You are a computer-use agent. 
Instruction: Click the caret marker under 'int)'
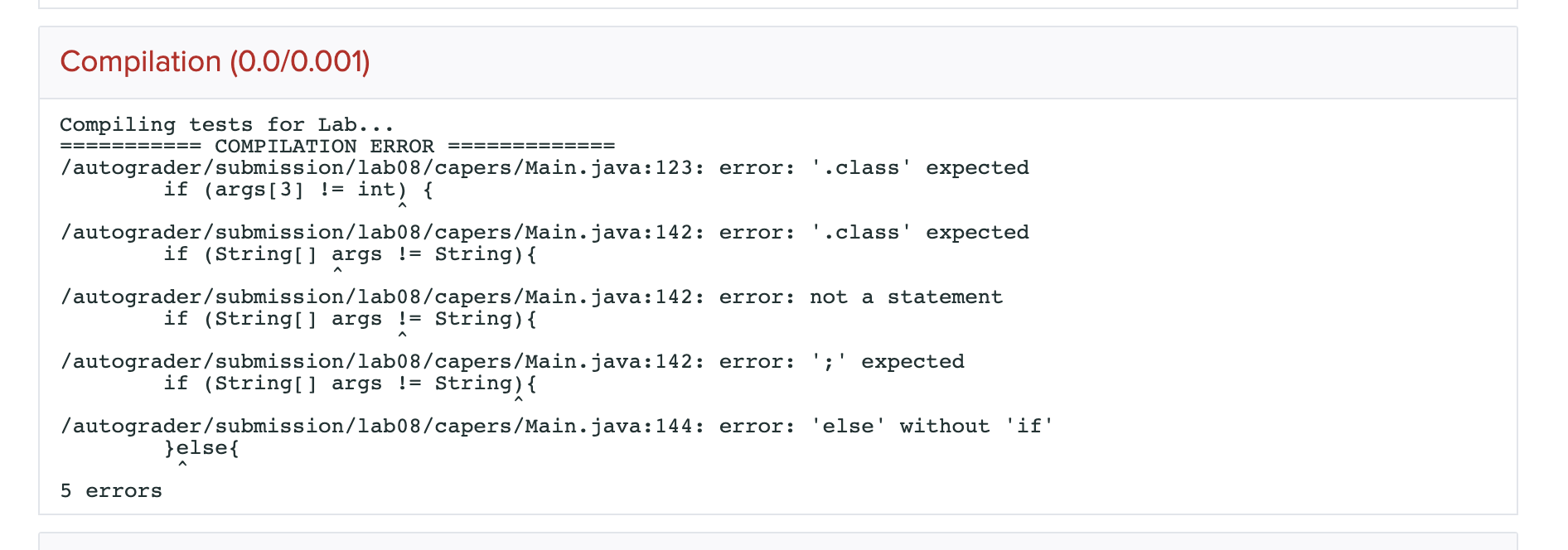click(x=402, y=205)
